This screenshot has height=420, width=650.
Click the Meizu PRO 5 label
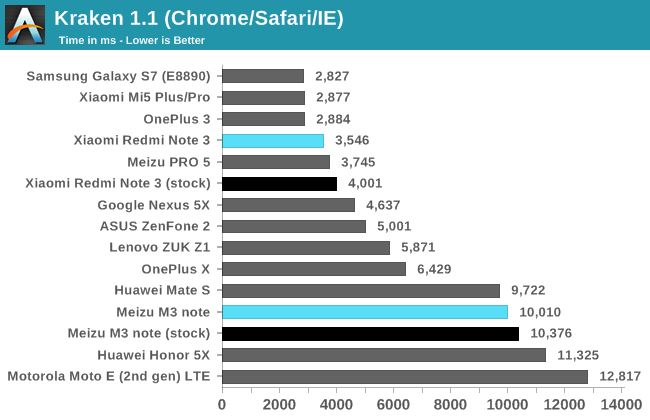pyautogui.click(x=169, y=162)
